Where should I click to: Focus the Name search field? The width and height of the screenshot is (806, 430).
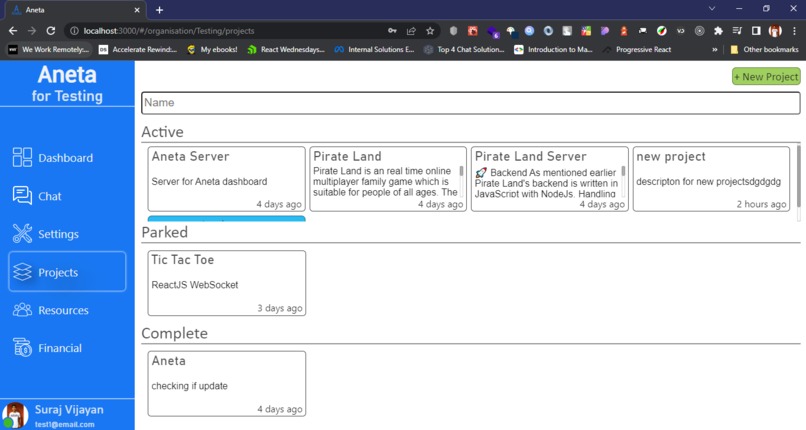470,103
